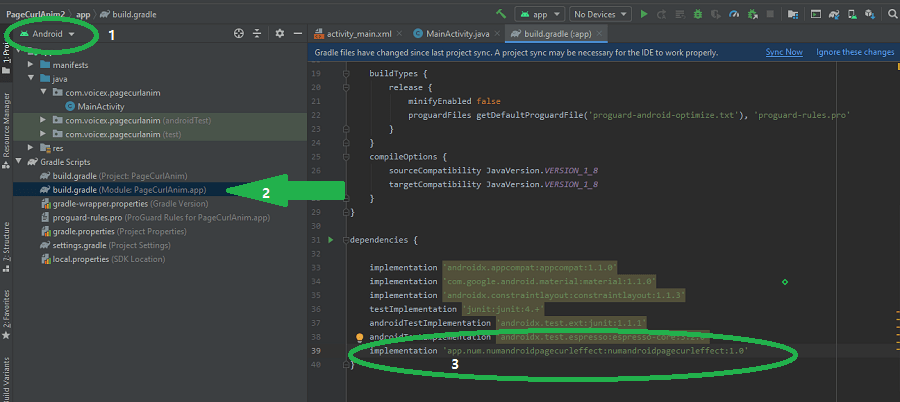Click Apply Changes and Restart Activity icon

[662, 14]
